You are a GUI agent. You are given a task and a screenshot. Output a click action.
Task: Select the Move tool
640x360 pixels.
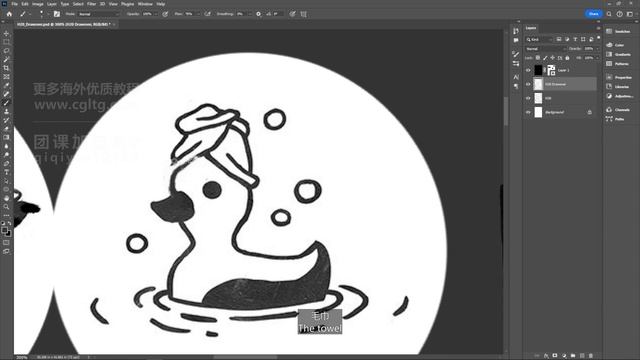coord(6,33)
